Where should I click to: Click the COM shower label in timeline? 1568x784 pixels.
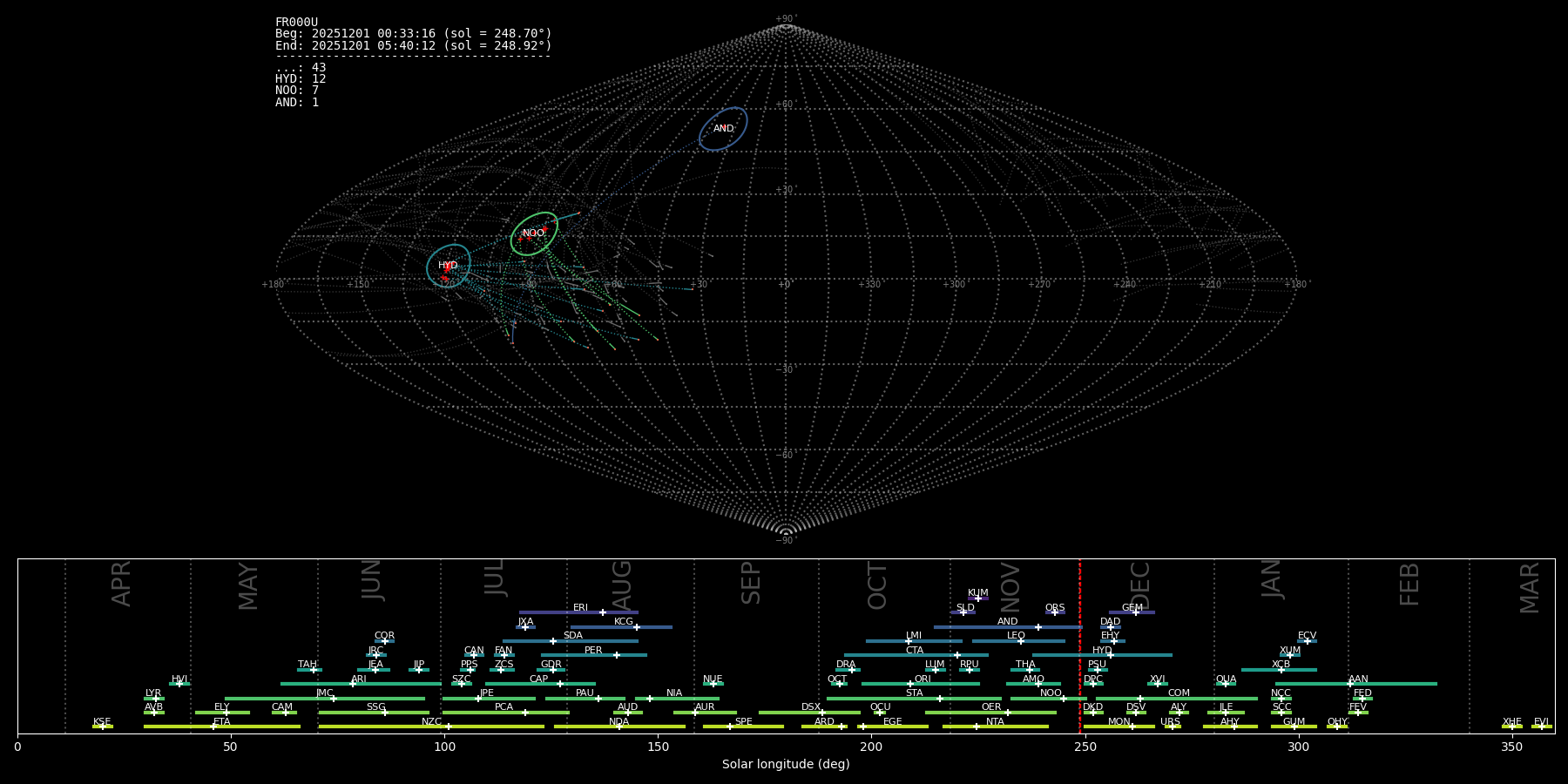(1179, 693)
